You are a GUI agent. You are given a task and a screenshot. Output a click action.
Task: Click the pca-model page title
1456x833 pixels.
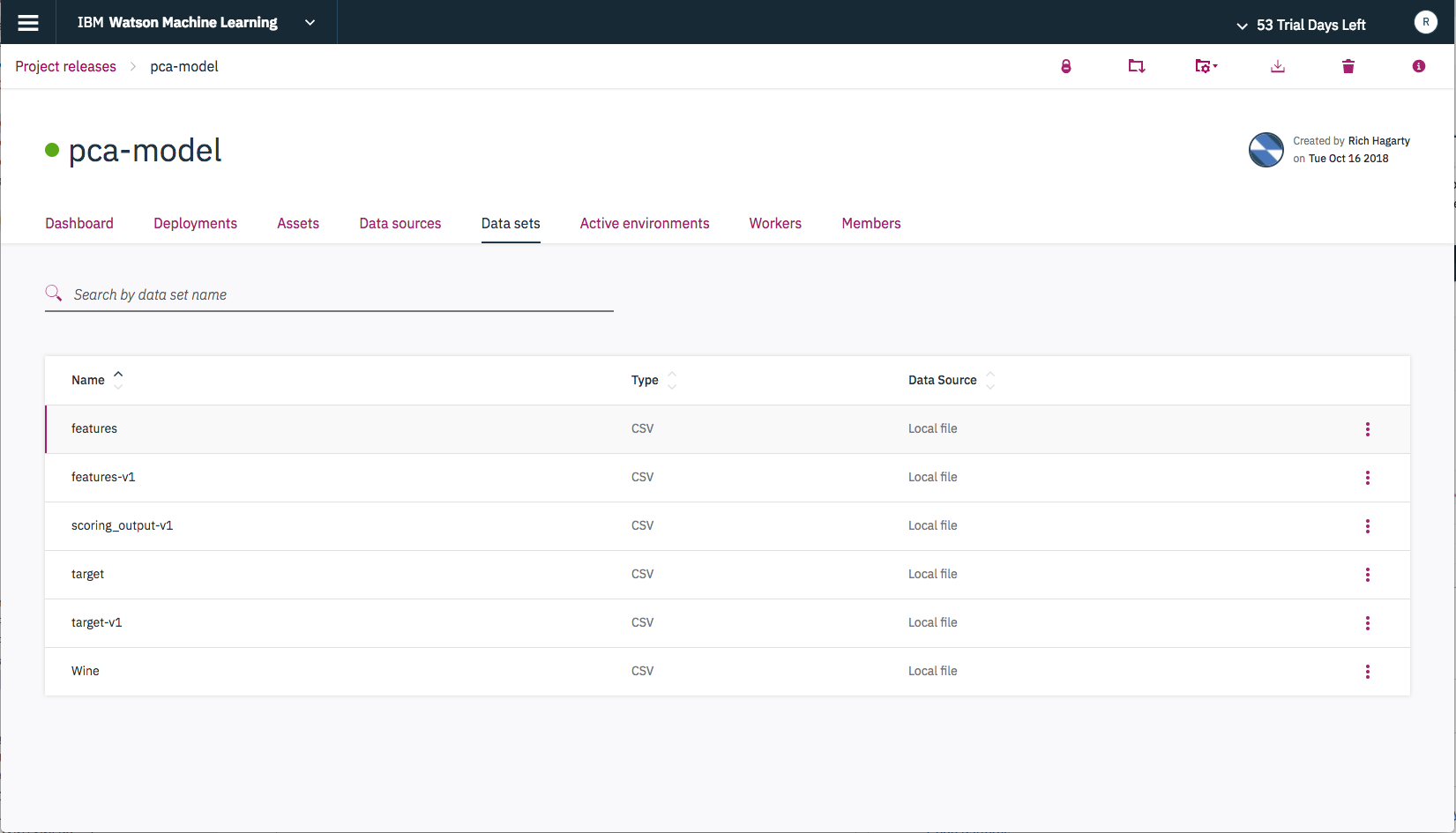pos(146,151)
